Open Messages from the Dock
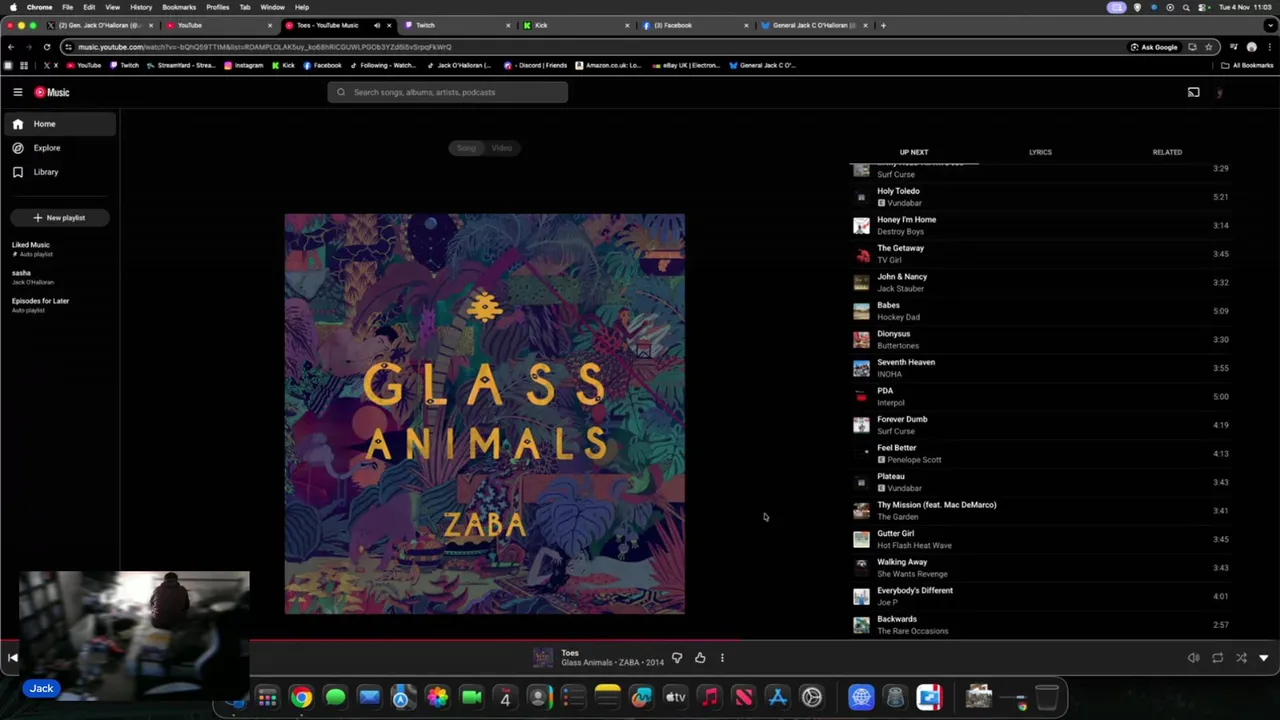This screenshot has width=1280, height=720. click(335, 697)
